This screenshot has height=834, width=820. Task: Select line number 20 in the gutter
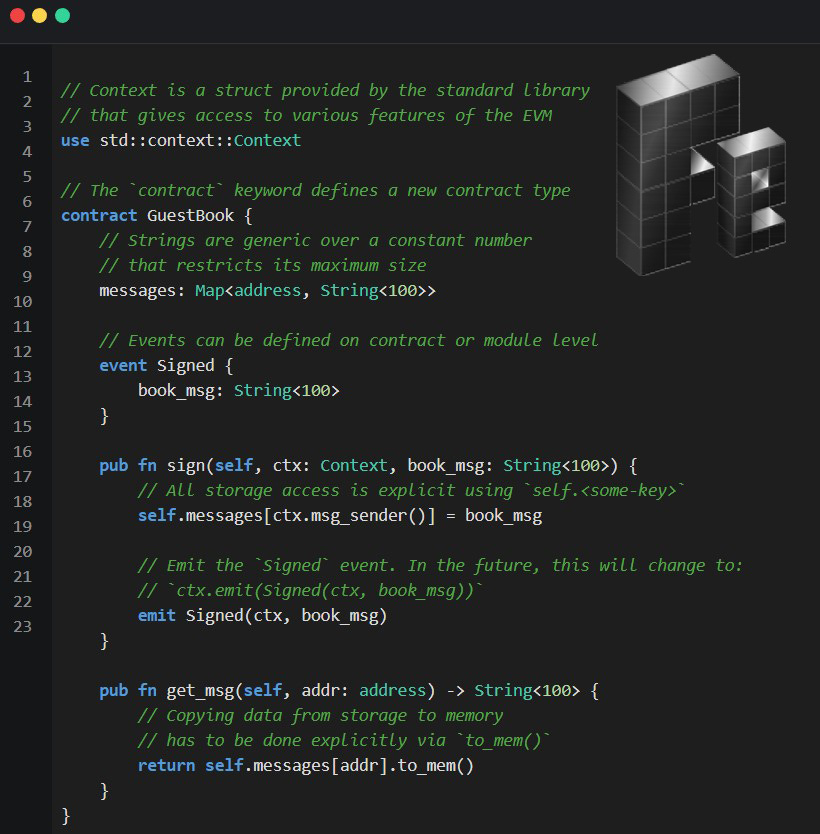click(x=23, y=552)
